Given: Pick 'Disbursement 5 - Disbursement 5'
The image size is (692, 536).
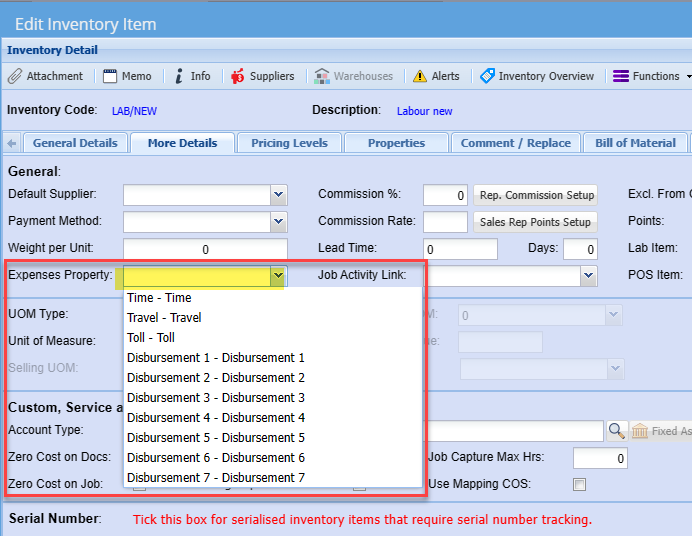Looking at the screenshot, I should coord(273,438).
